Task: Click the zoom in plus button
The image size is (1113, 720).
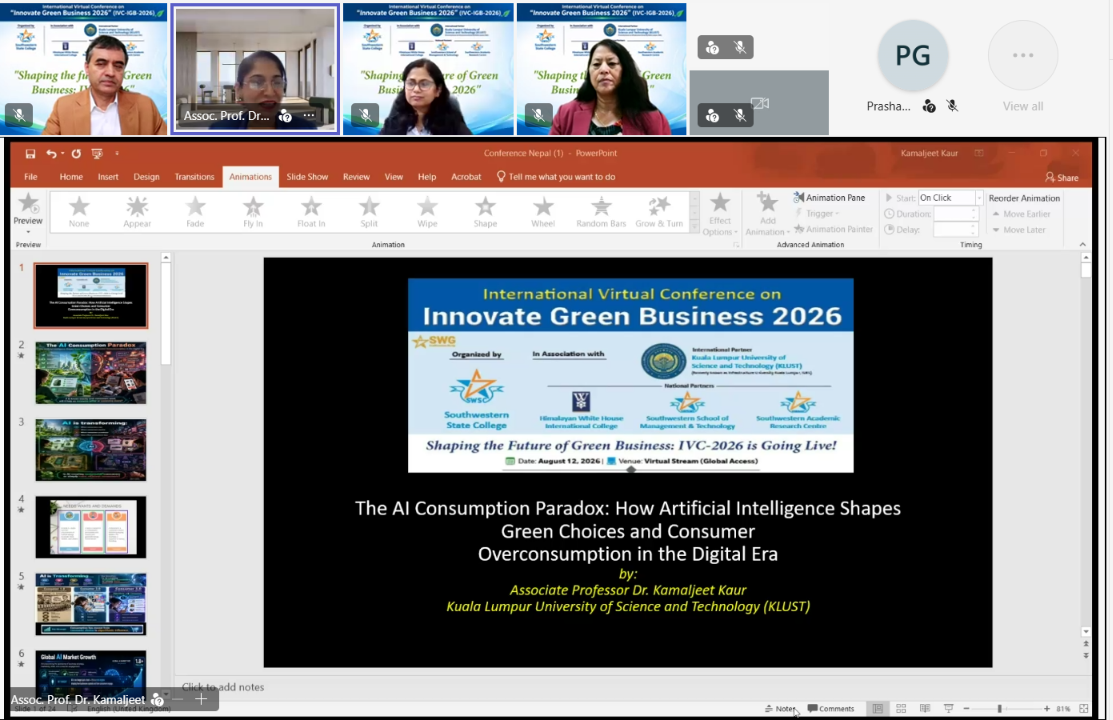Action: pos(1046,709)
